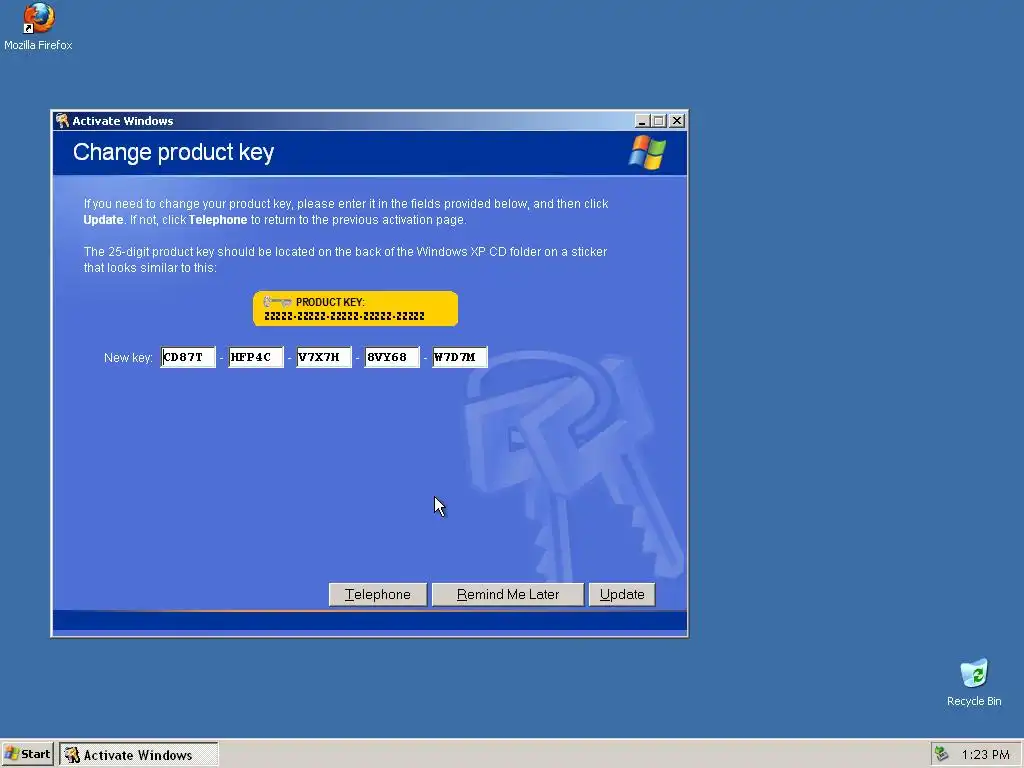Viewport: 1024px width, 768px height.
Task: Focus the first key field CD87T
Action: point(188,357)
